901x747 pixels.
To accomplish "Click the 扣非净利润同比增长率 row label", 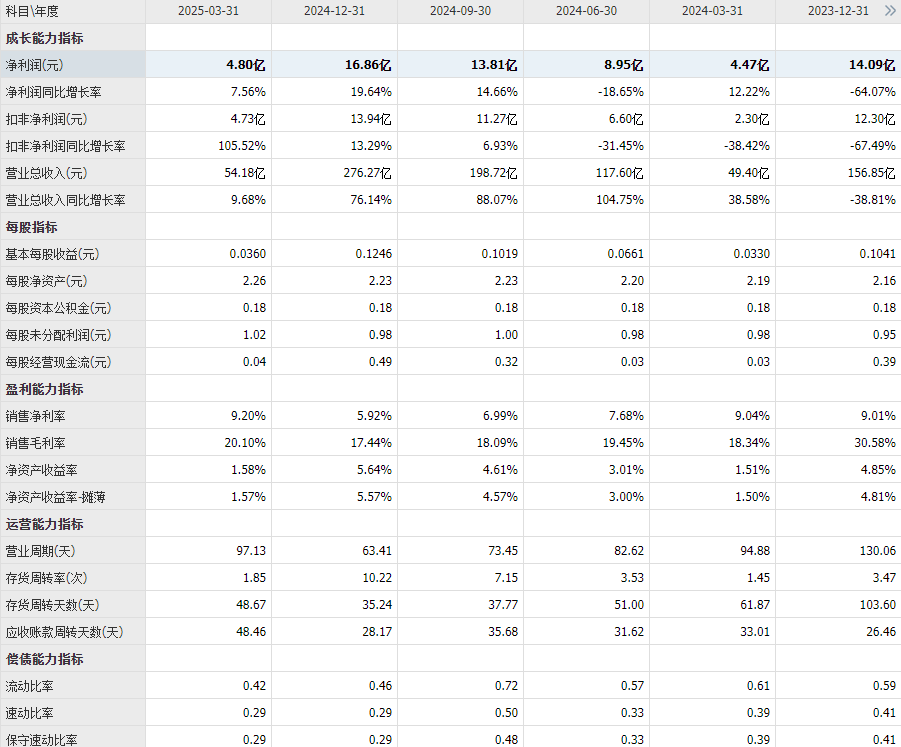I will 66,146.
